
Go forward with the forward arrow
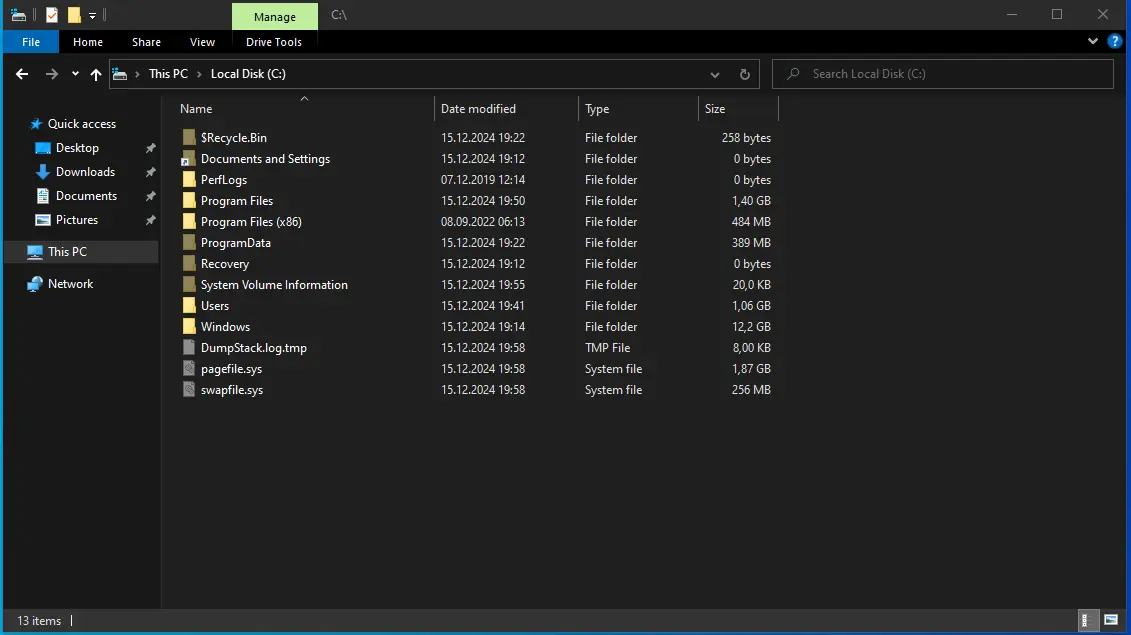click(51, 74)
